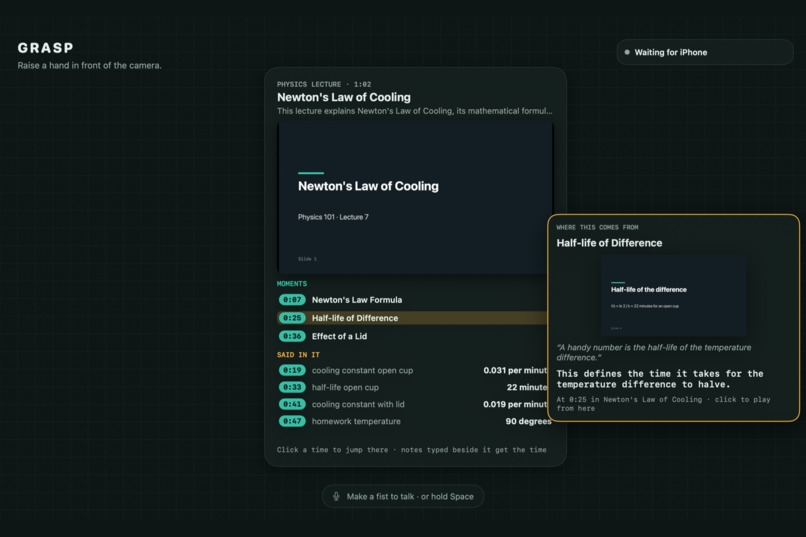Jump to 0:07 Newton's Law Formula timestamp

tap(292, 300)
